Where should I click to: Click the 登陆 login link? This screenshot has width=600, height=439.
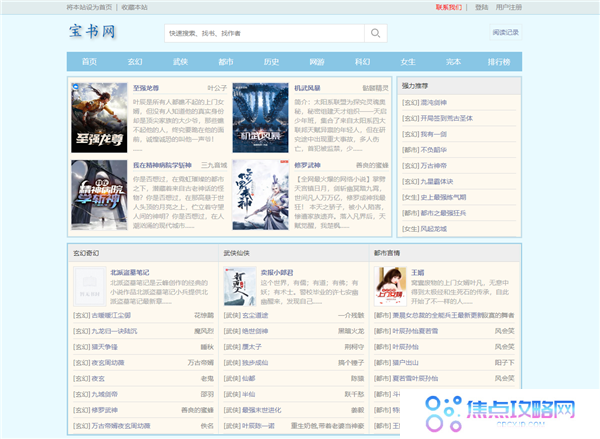click(482, 6)
